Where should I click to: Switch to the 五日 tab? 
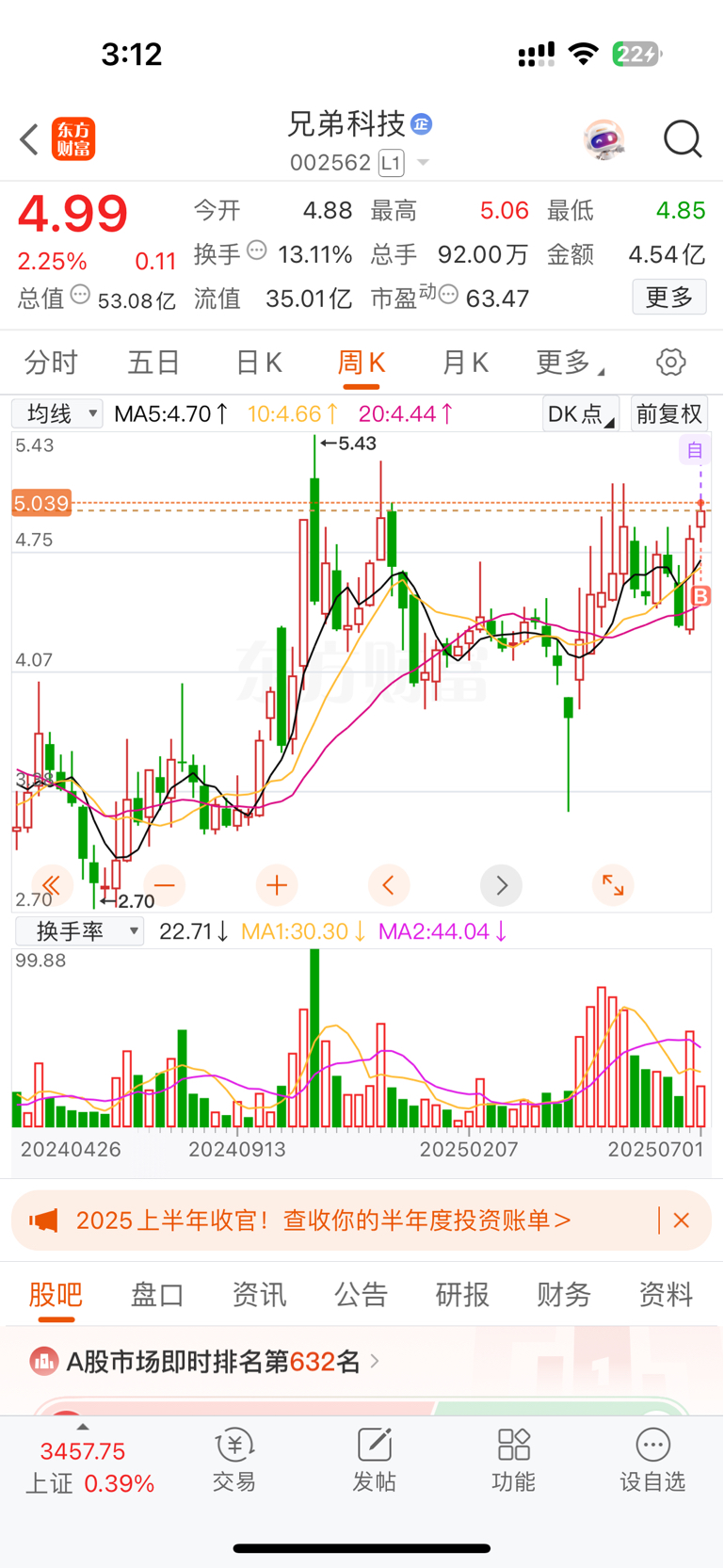[153, 363]
